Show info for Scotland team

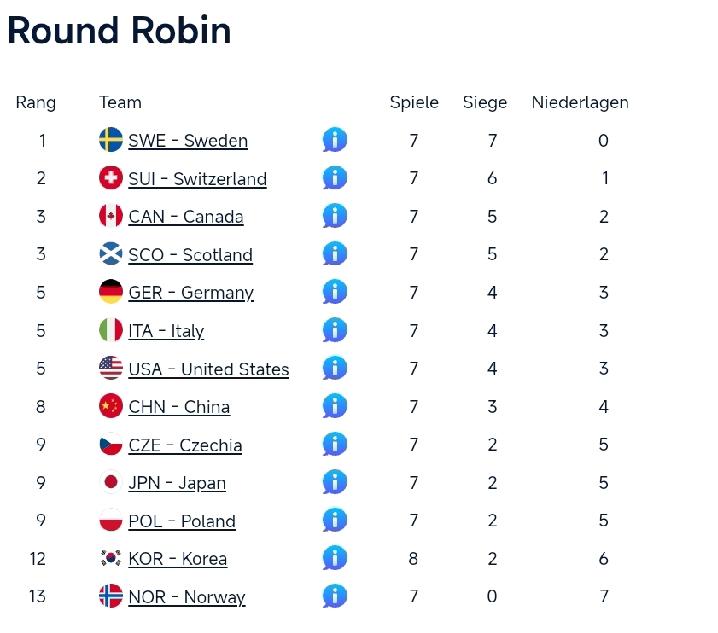tap(335, 254)
